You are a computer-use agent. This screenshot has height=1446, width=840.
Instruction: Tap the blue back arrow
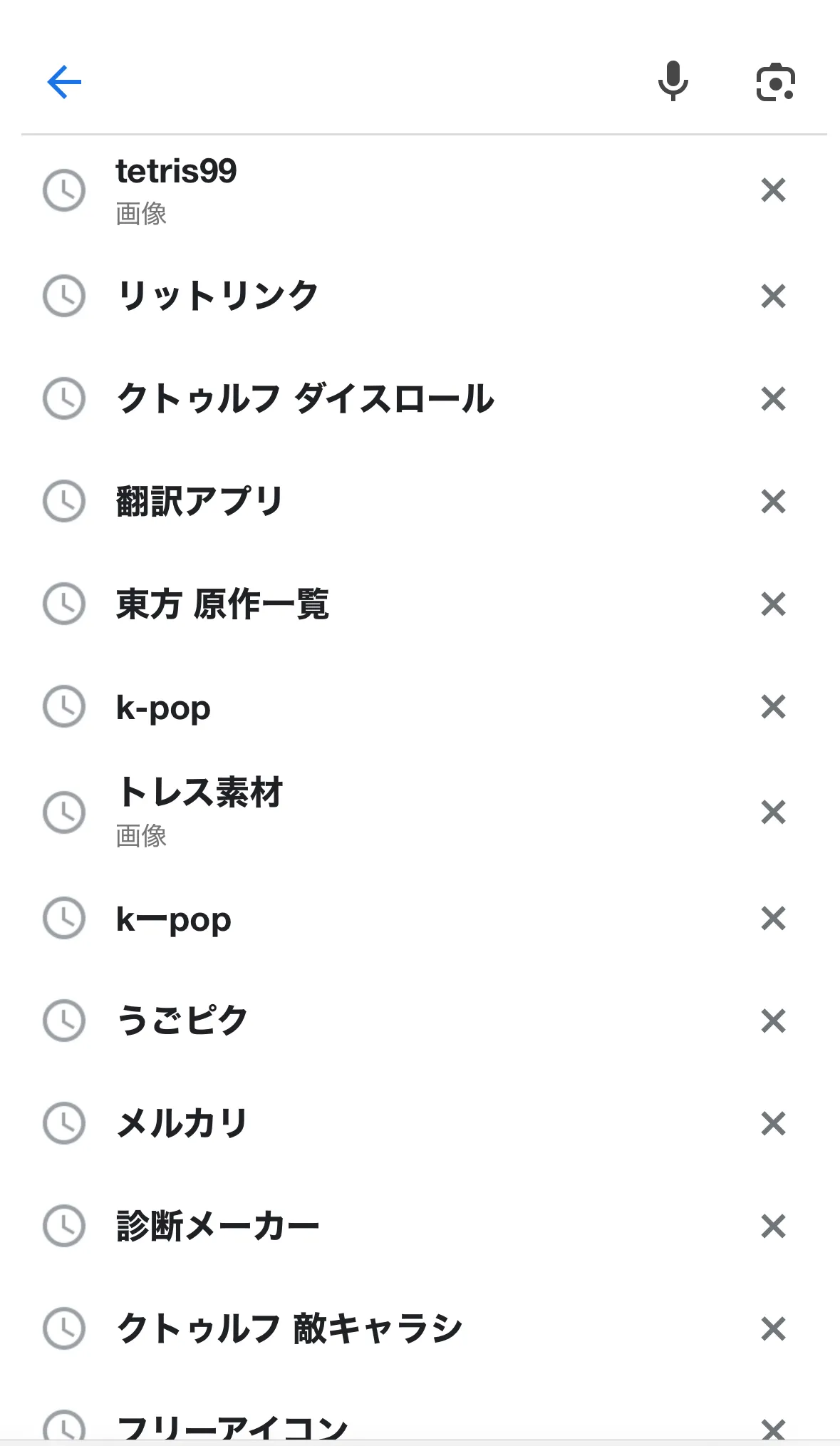(x=64, y=82)
